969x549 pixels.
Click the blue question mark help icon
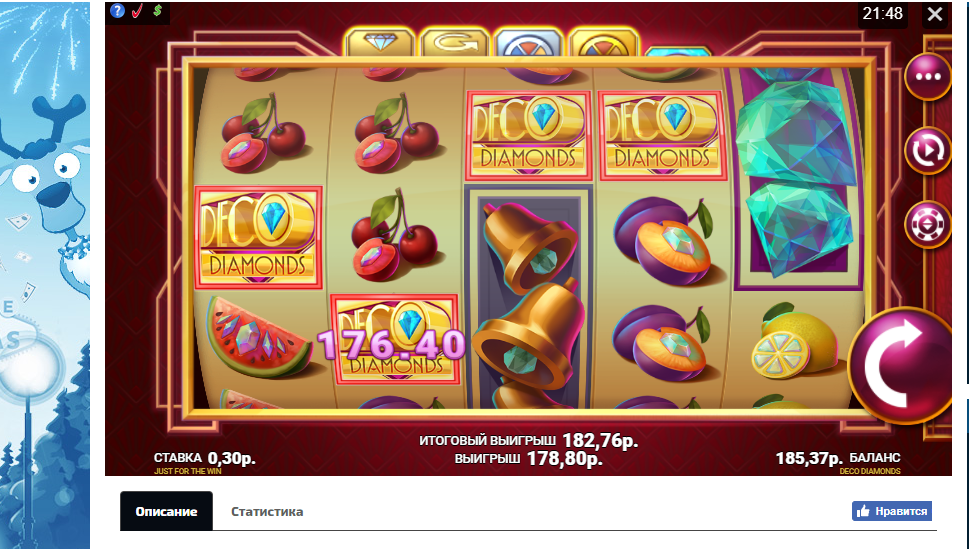click(x=117, y=11)
